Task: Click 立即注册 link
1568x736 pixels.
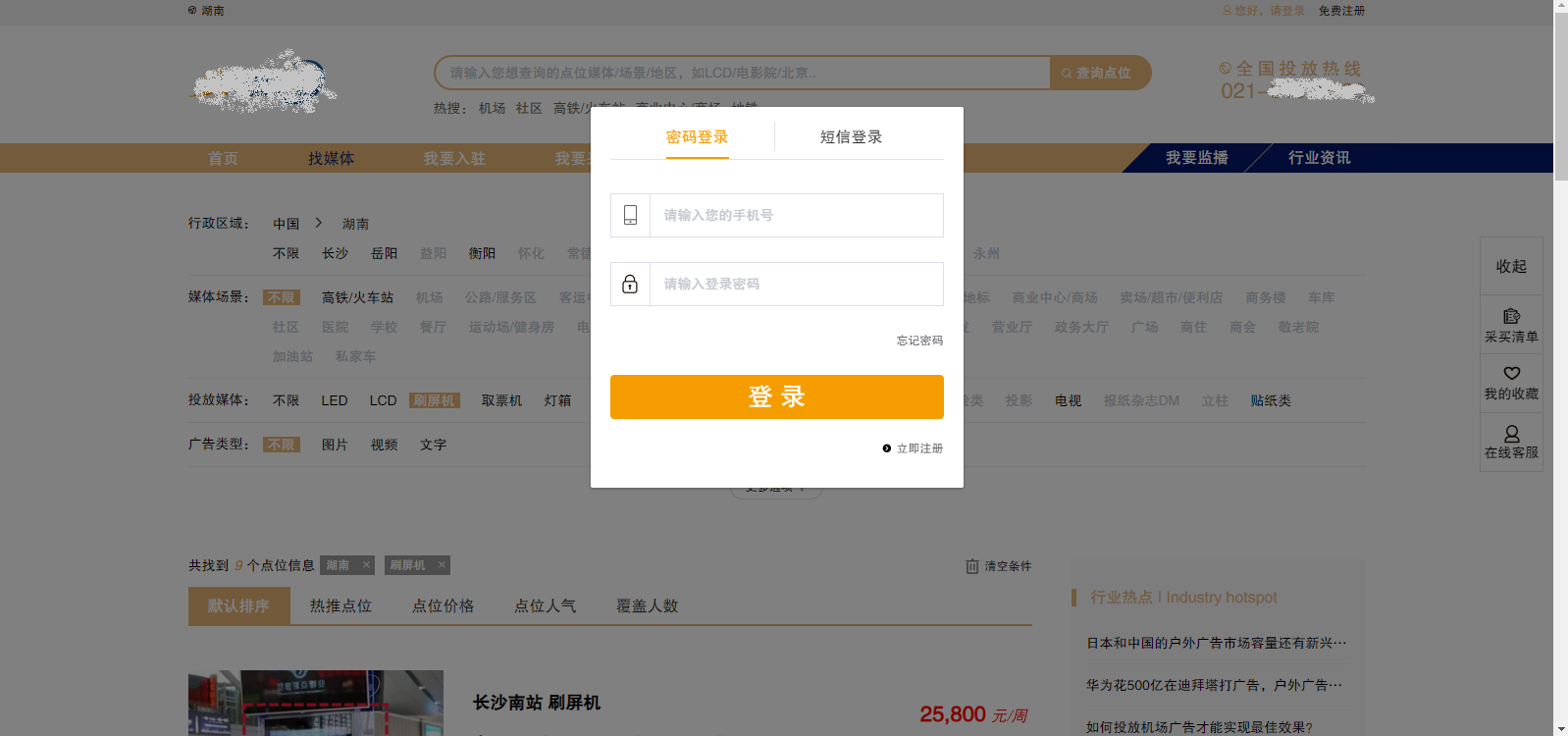Action: coord(919,448)
